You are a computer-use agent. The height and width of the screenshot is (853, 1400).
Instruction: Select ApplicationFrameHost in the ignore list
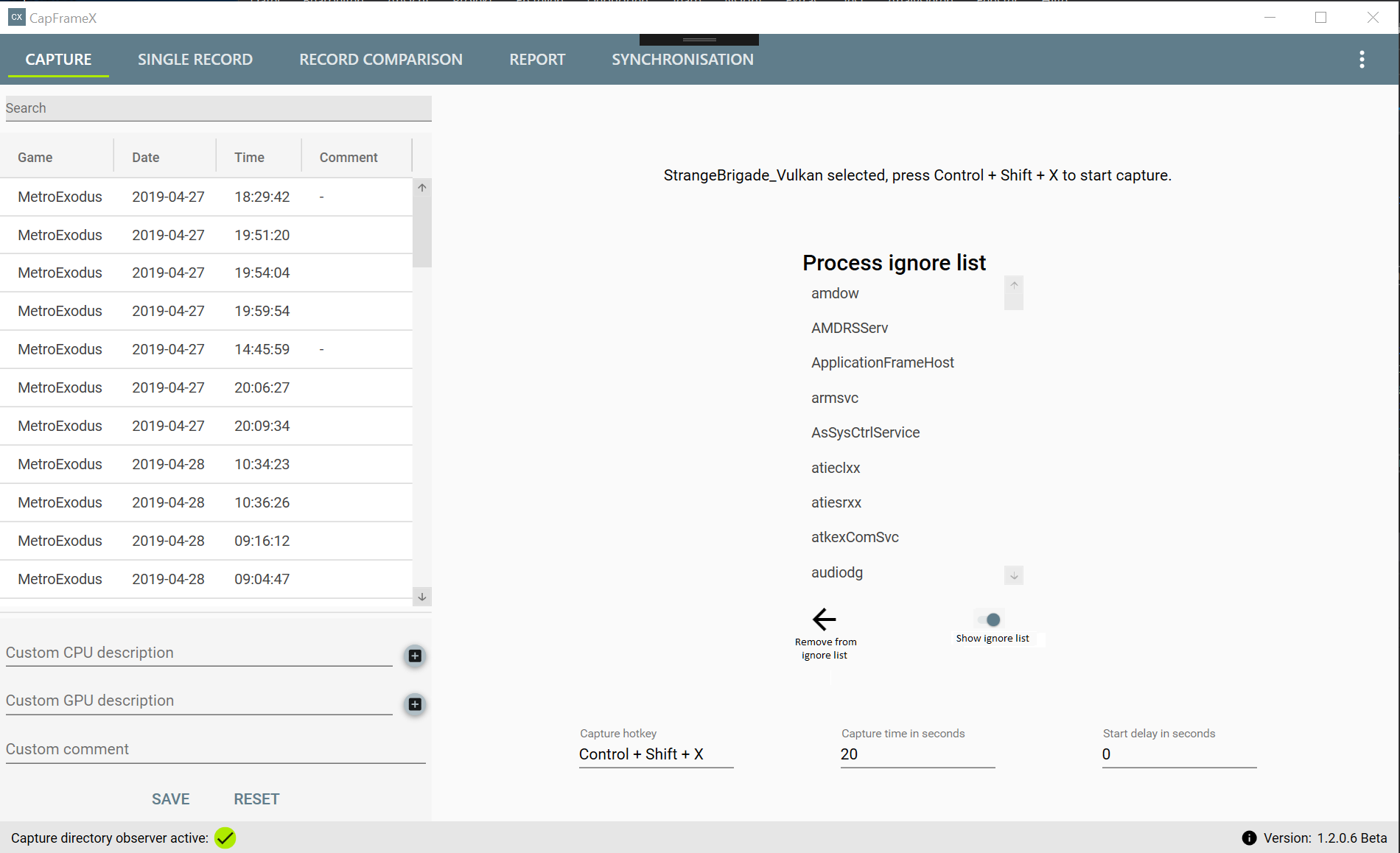point(883,362)
